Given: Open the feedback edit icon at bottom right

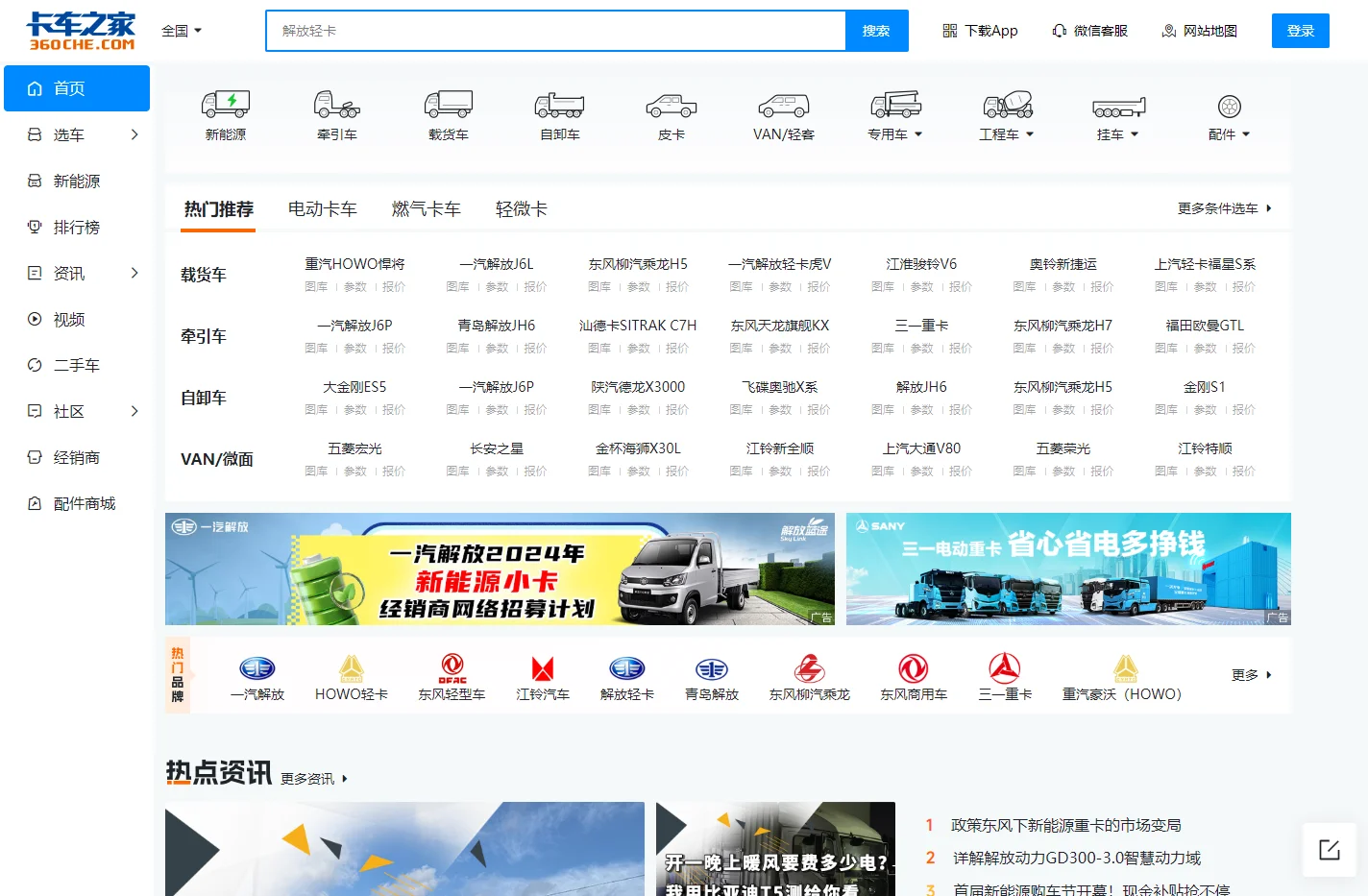Looking at the screenshot, I should (1330, 850).
